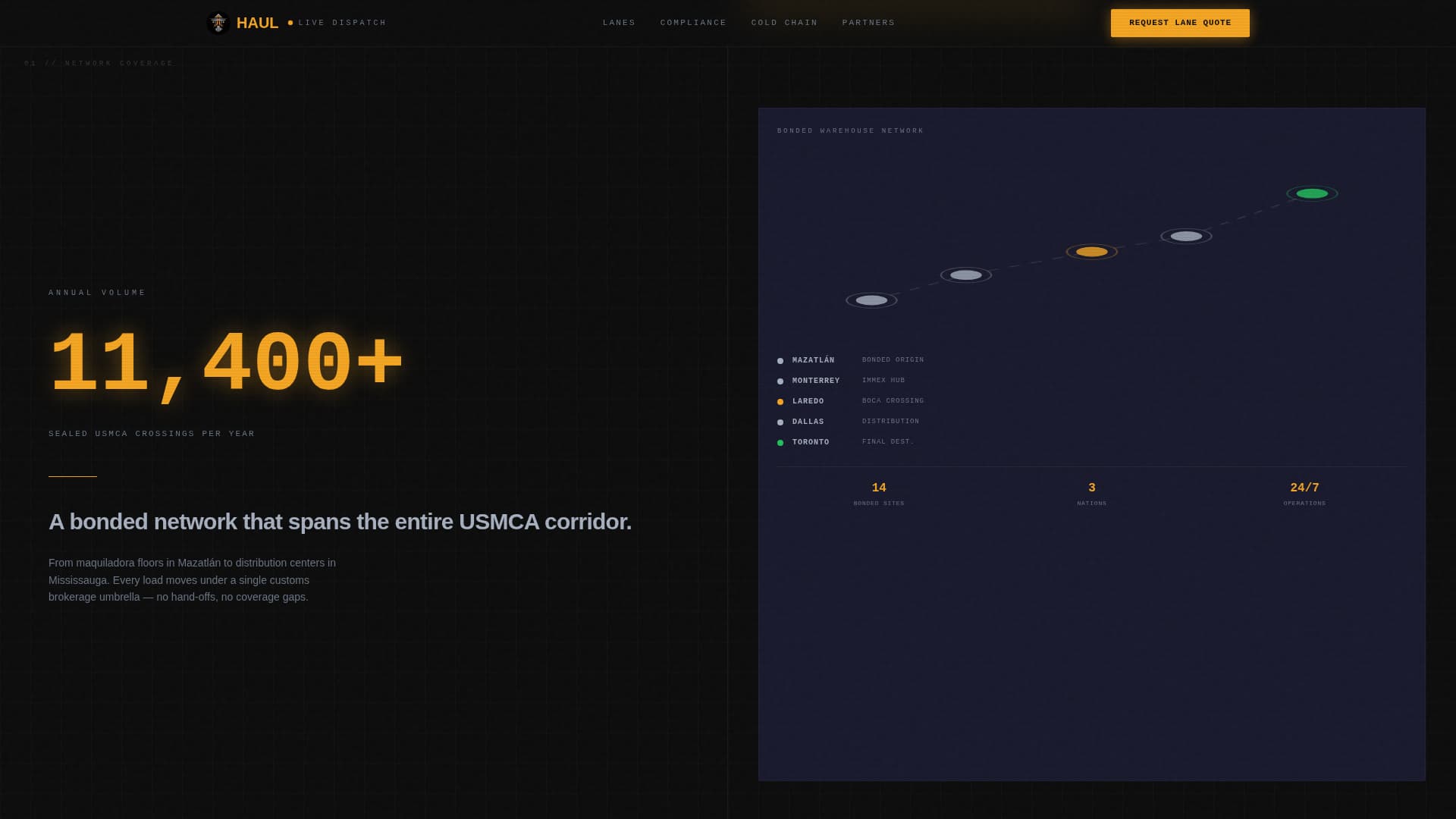
Task: Click the live dispatch status dot
Action: 290,23
